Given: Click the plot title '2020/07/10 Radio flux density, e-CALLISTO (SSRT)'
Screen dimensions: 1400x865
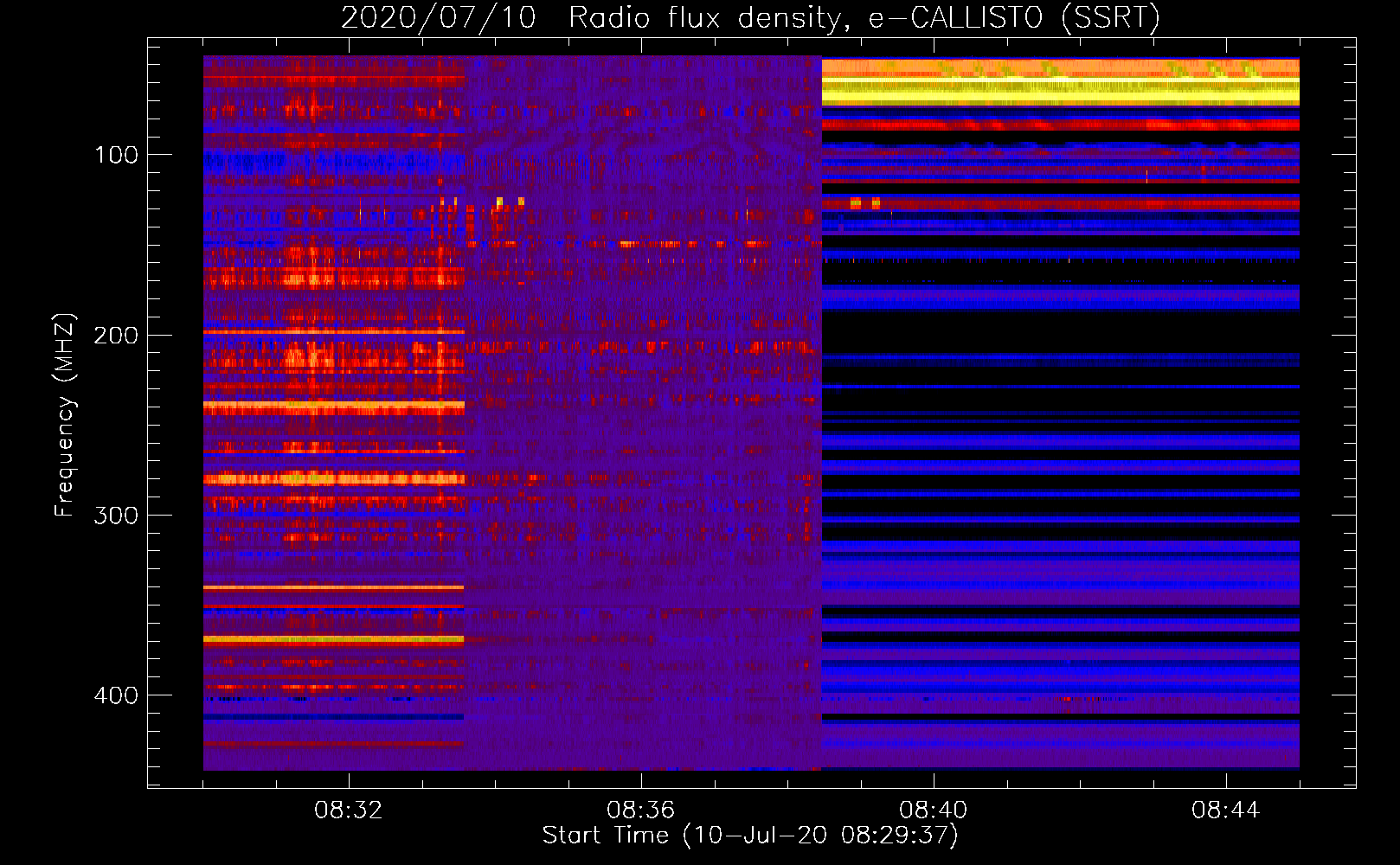Looking at the screenshot, I should (x=750, y=17).
